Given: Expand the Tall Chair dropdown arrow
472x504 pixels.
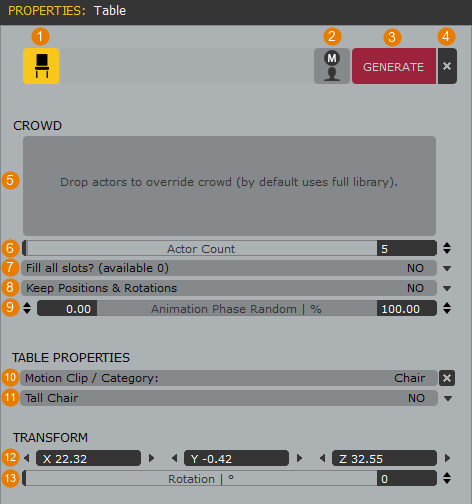Looking at the screenshot, I should [x=448, y=398].
